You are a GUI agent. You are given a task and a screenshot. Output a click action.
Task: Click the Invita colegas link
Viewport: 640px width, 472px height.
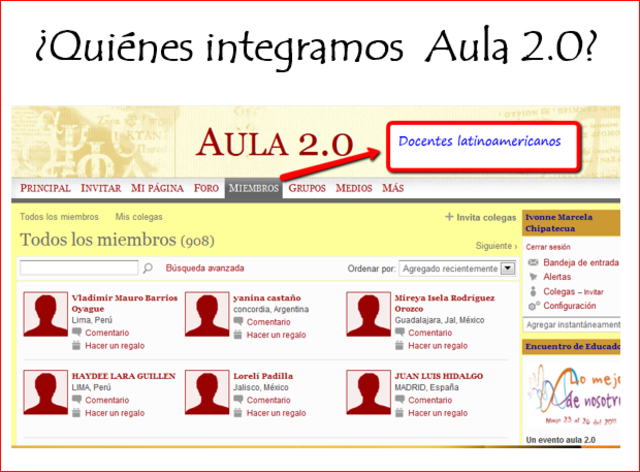pyautogui.click(x=486, y=217)
